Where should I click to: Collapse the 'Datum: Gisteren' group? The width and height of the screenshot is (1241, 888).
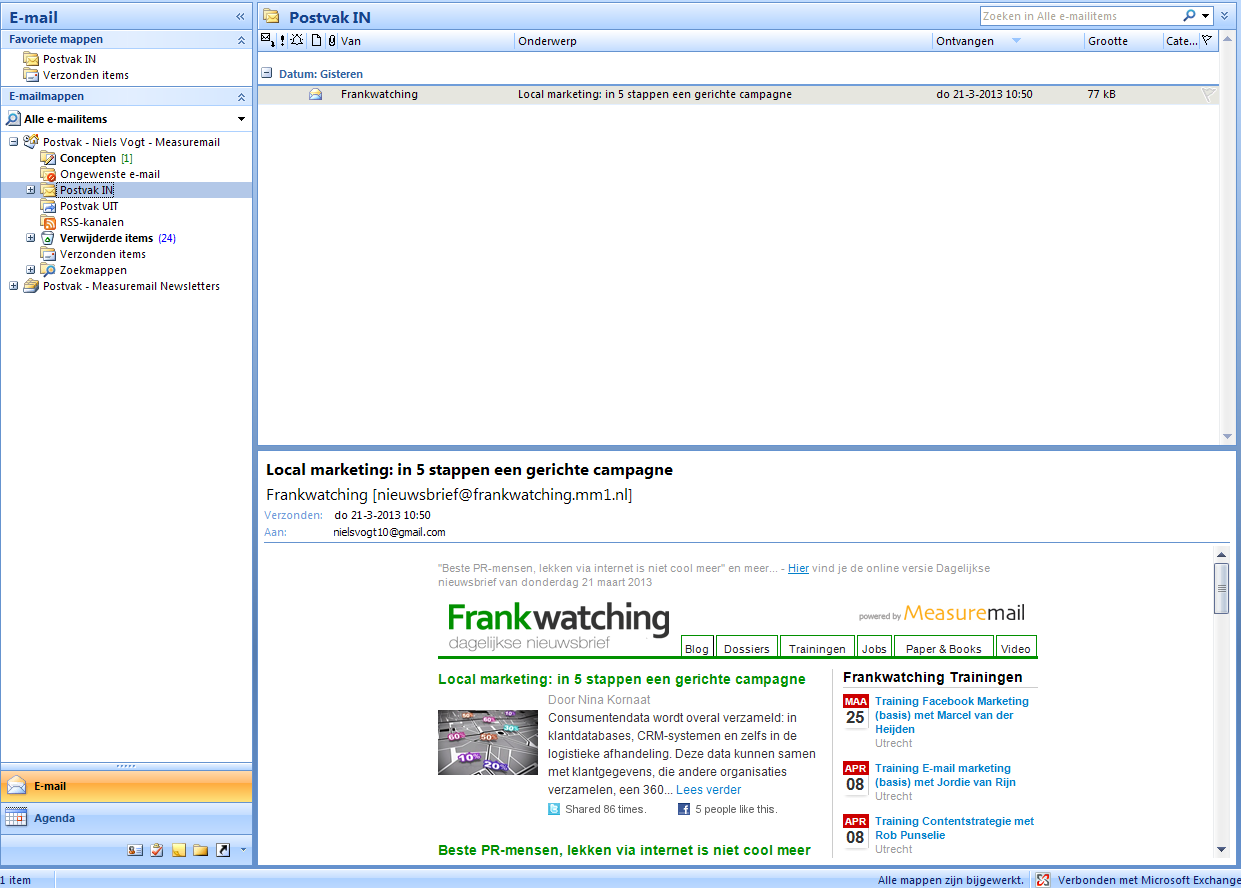(x=267, y=73)
